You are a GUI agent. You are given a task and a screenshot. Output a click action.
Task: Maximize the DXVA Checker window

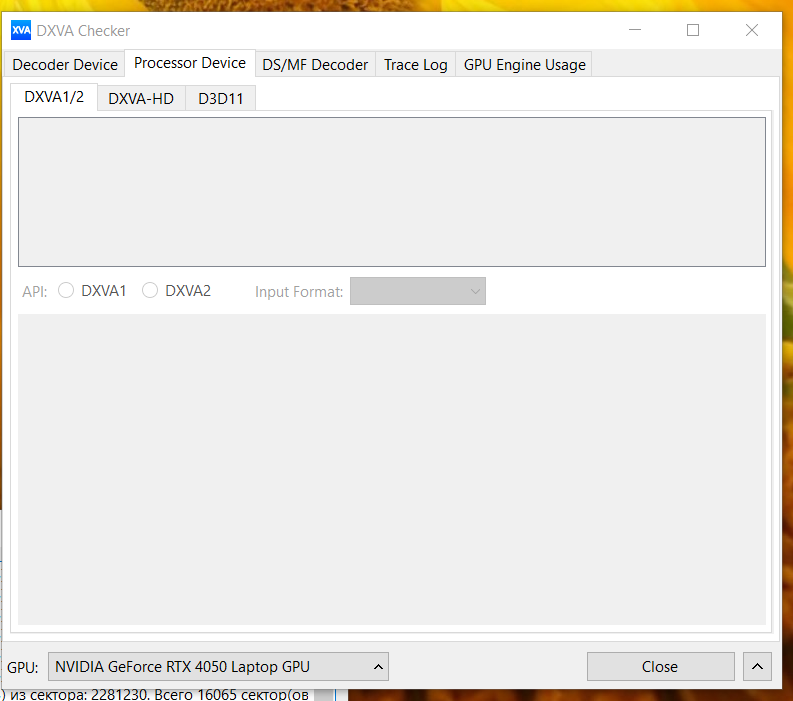[x=693, y=30]
